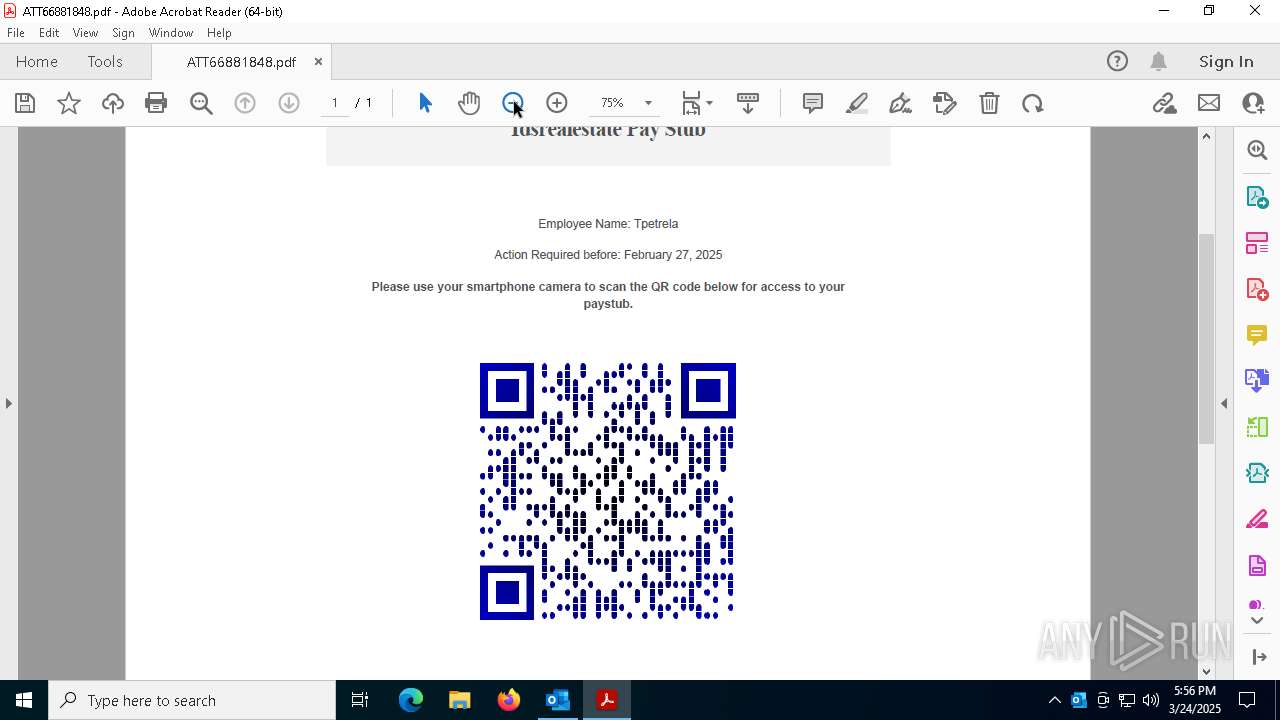Open the Window menu

[x=171, y=33]
